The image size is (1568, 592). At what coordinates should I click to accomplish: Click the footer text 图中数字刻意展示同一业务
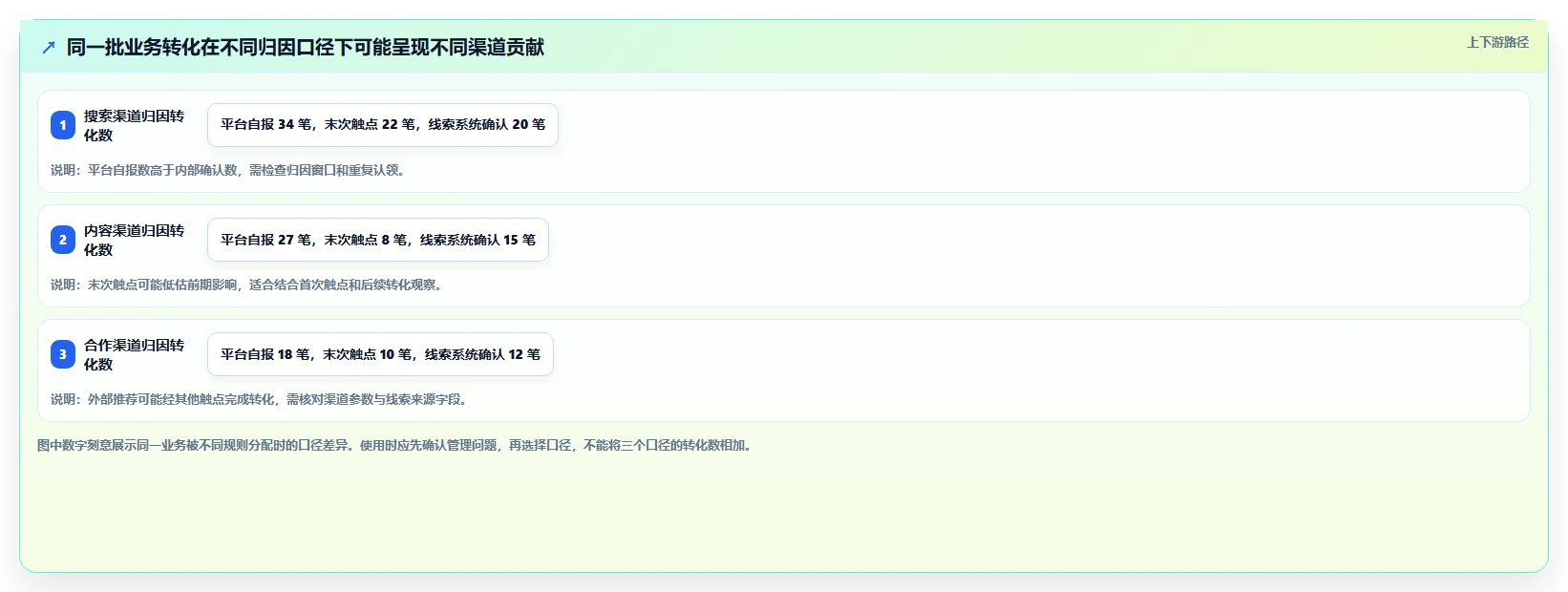pos(396,445)
